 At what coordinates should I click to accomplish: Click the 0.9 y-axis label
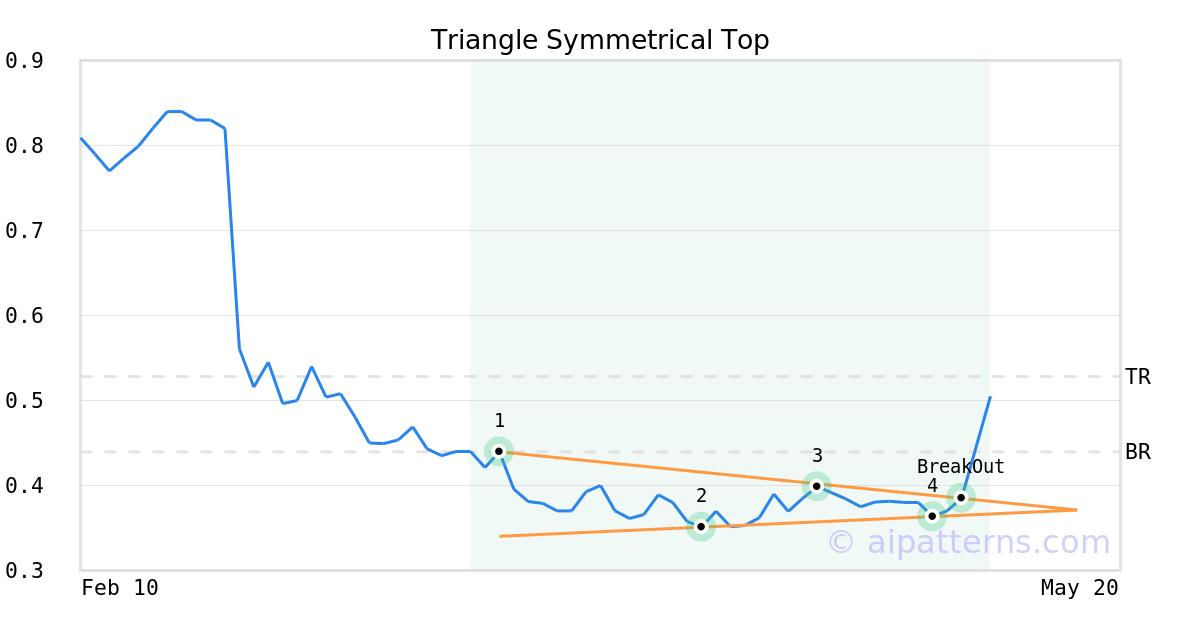click(24, 61)
